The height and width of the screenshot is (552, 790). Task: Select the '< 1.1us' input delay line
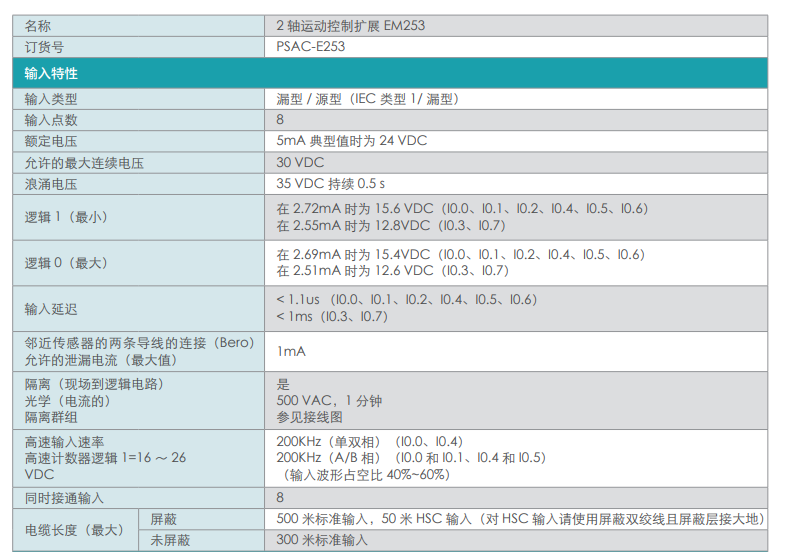click(407, 300)
